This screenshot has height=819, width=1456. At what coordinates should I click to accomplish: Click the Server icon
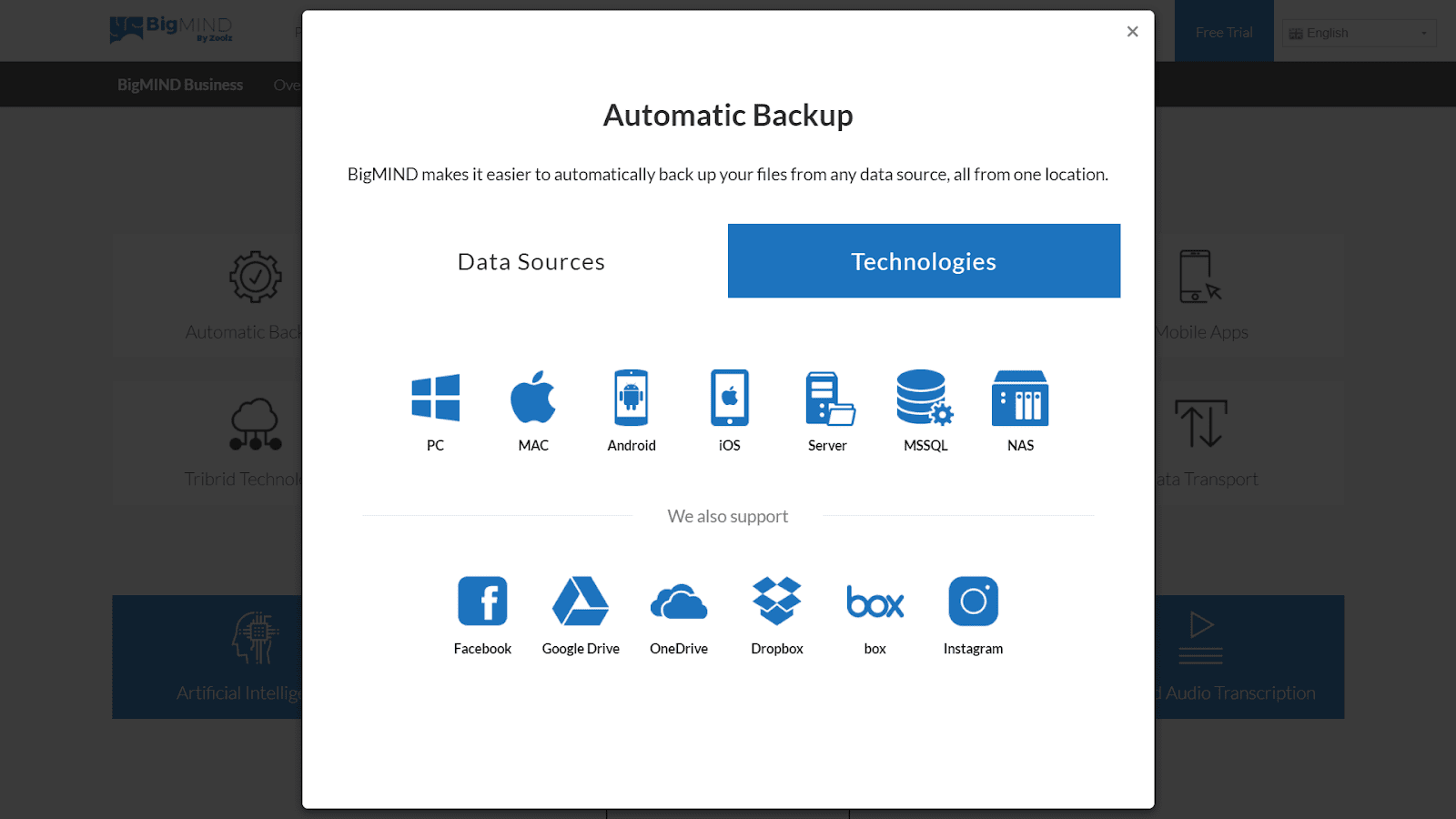click(829, 398)
